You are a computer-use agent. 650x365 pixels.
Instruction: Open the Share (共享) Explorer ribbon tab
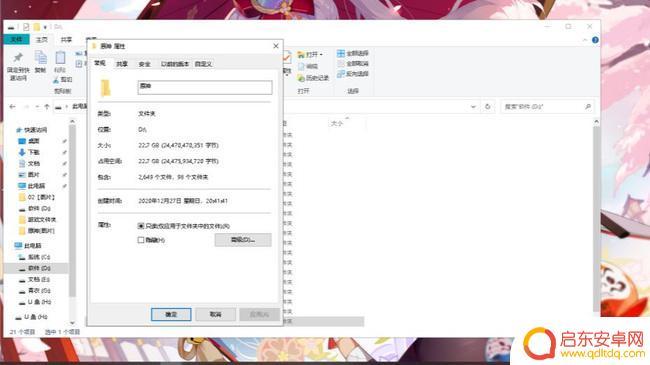coord(66,40)
